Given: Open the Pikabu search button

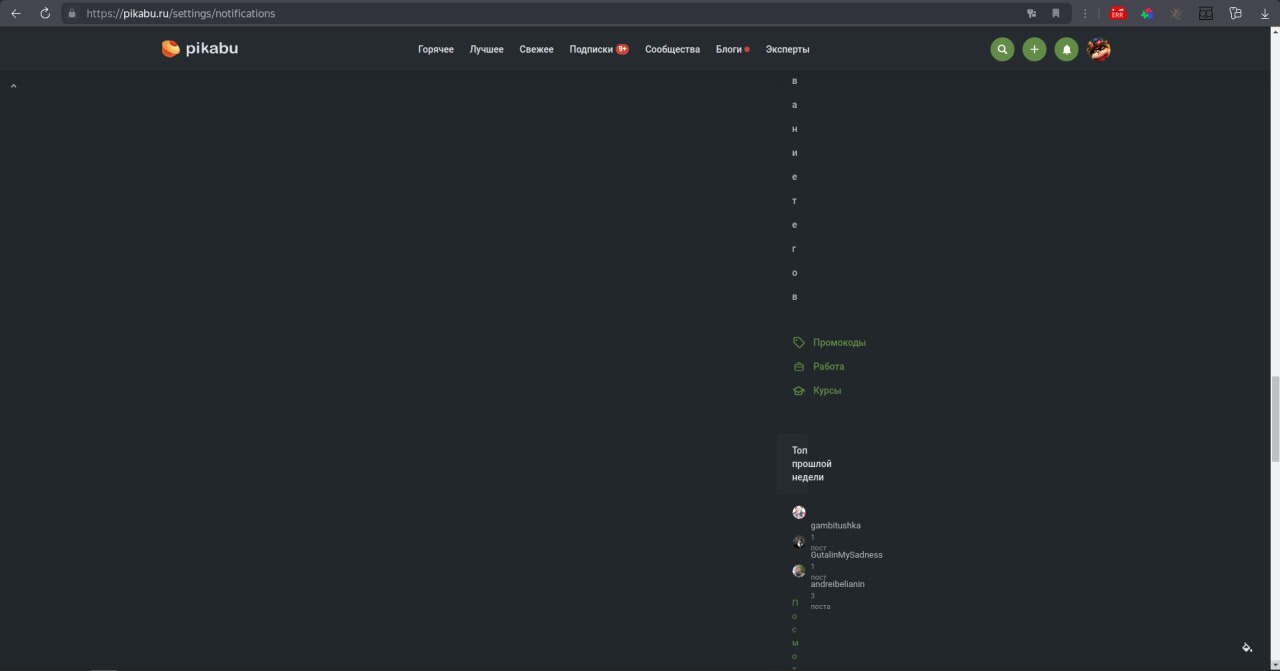Looking at the screenshot, I should 1002,49.
